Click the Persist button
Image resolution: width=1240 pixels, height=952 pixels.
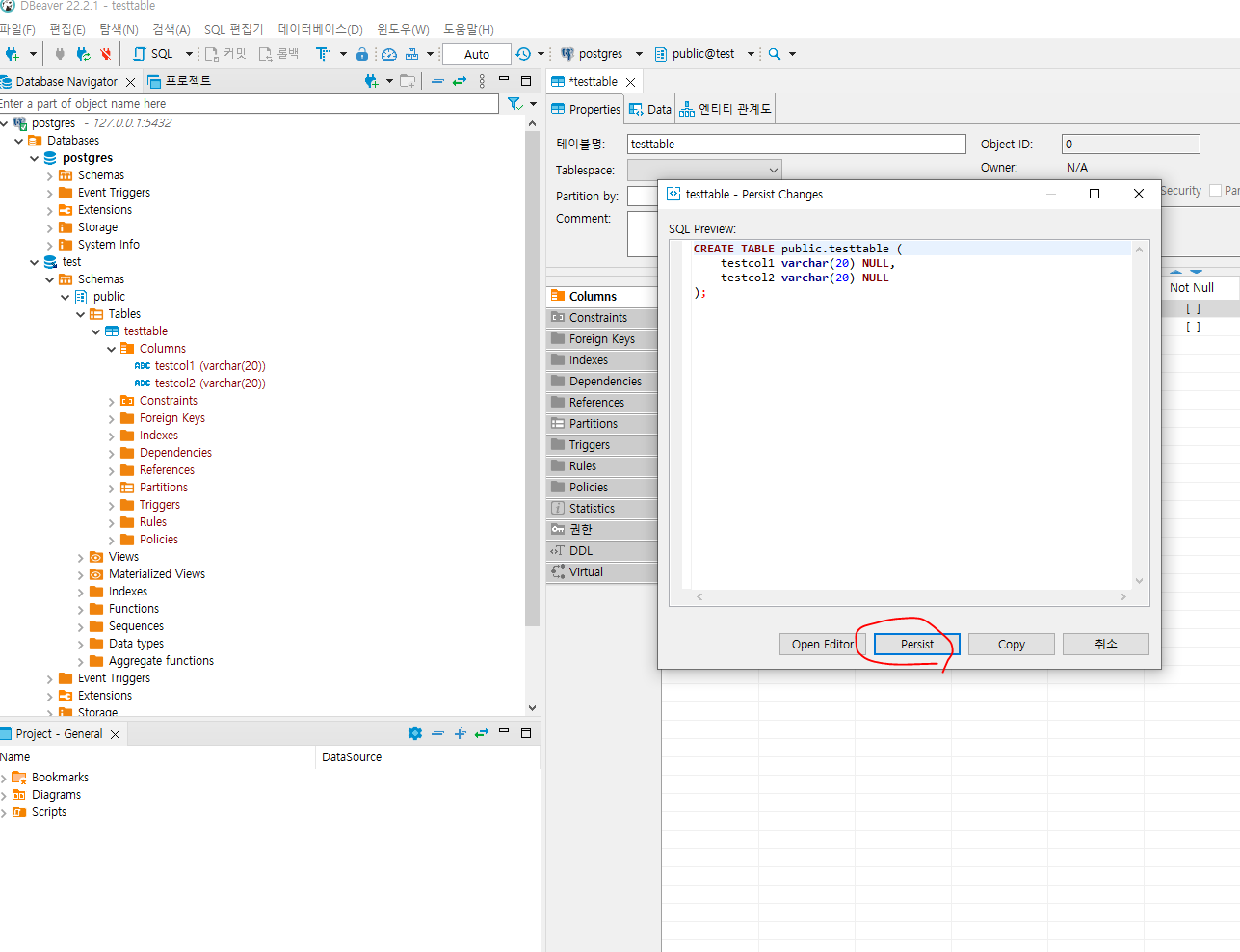tap(917, 644)
